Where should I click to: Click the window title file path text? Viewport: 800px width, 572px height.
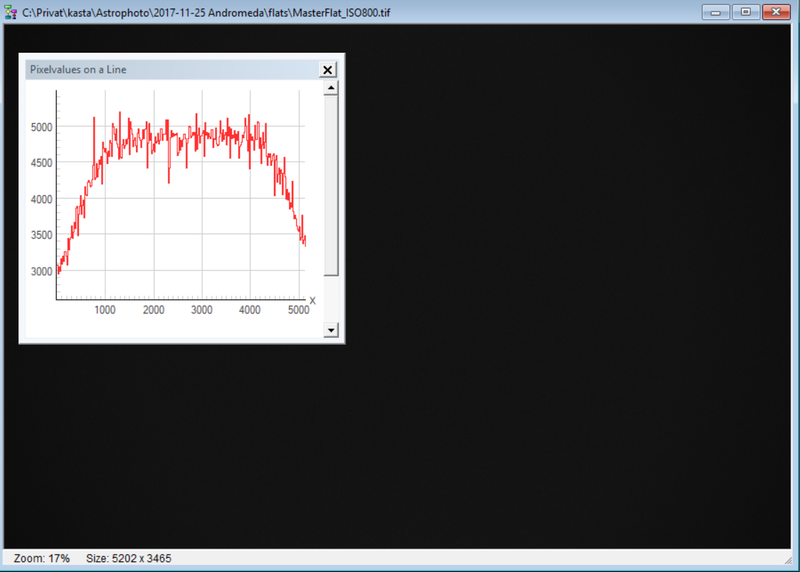[x=206, y=13]
